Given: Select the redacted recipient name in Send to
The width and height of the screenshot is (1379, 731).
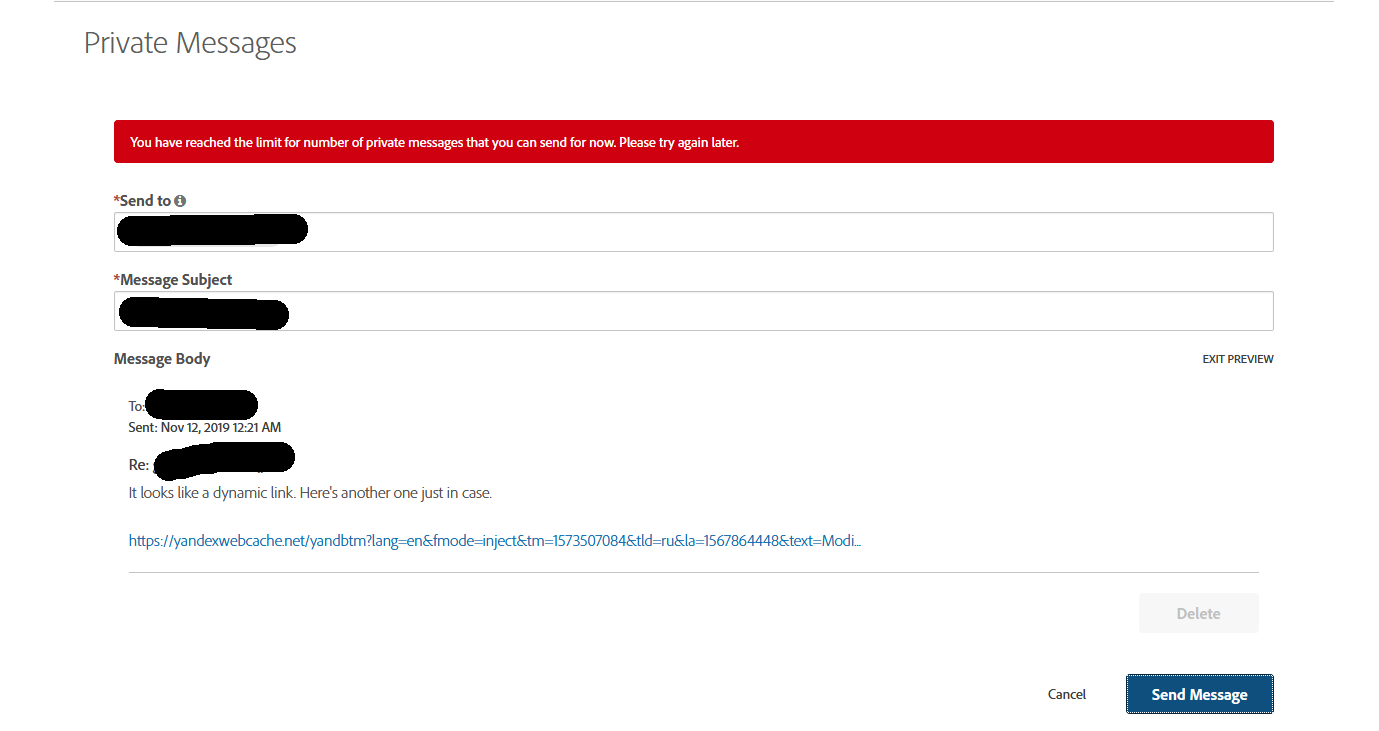Looking at the screenshot, I should [211, 229].
